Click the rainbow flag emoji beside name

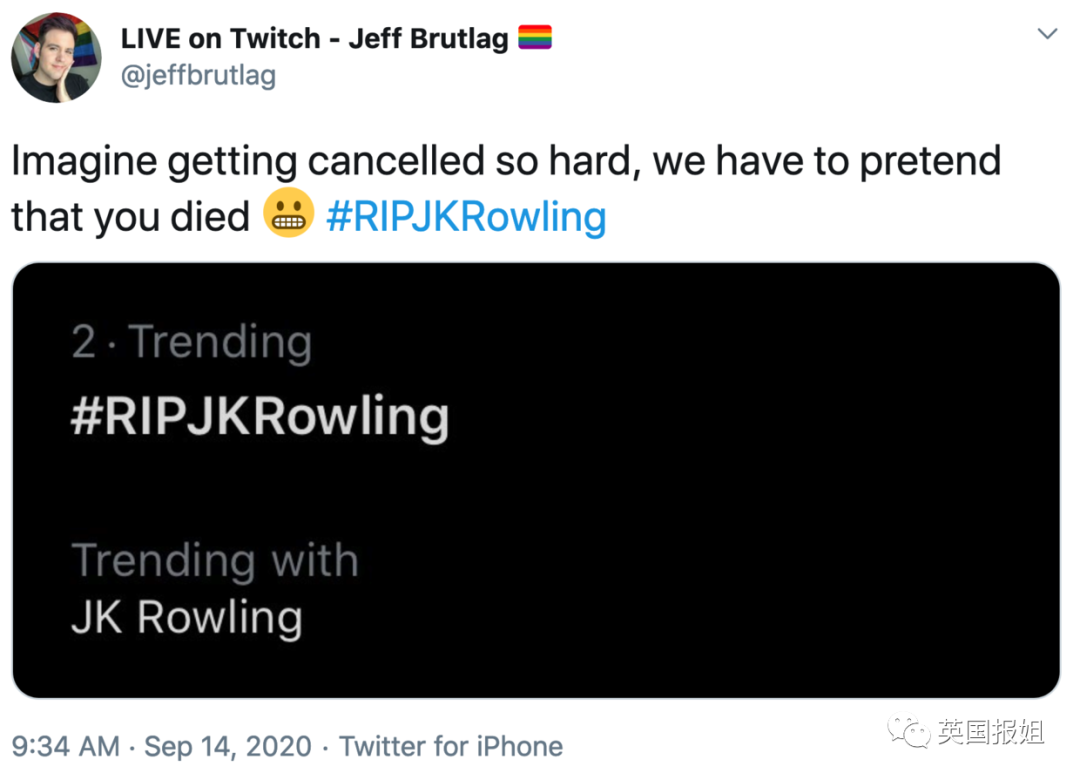[535, 39]
